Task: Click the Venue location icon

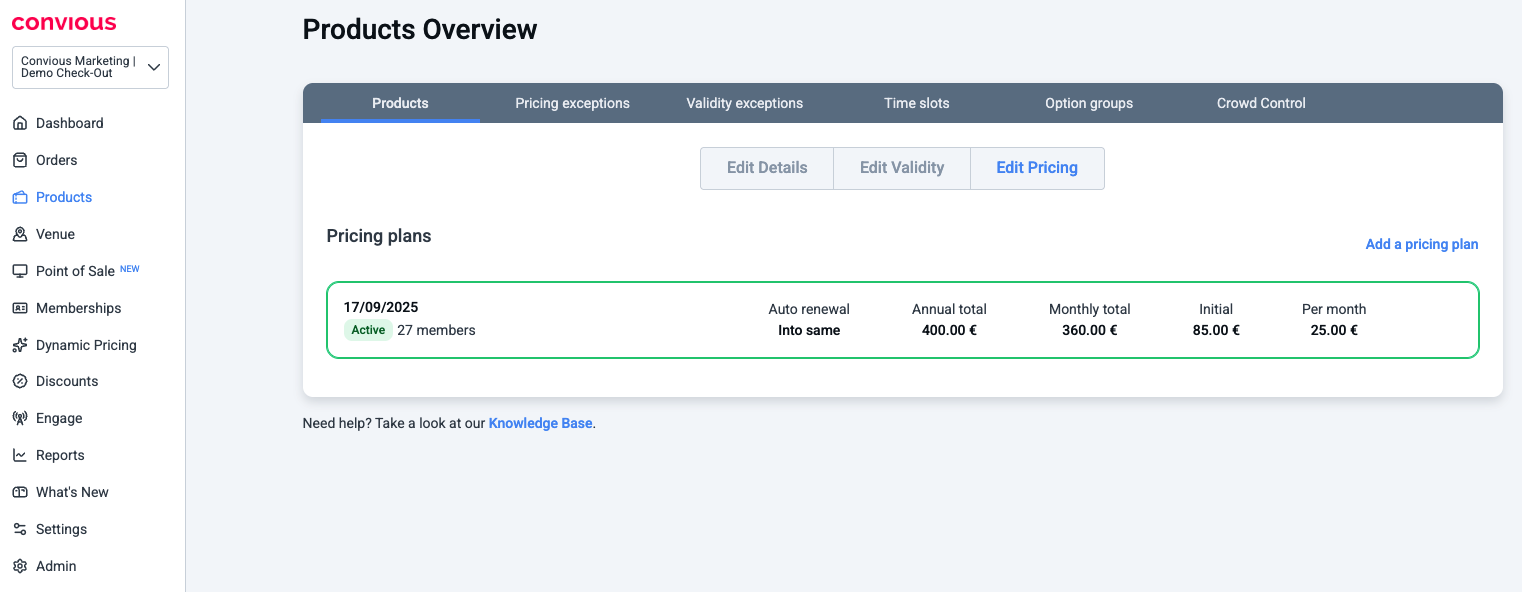Action: (x=19, y=234)
